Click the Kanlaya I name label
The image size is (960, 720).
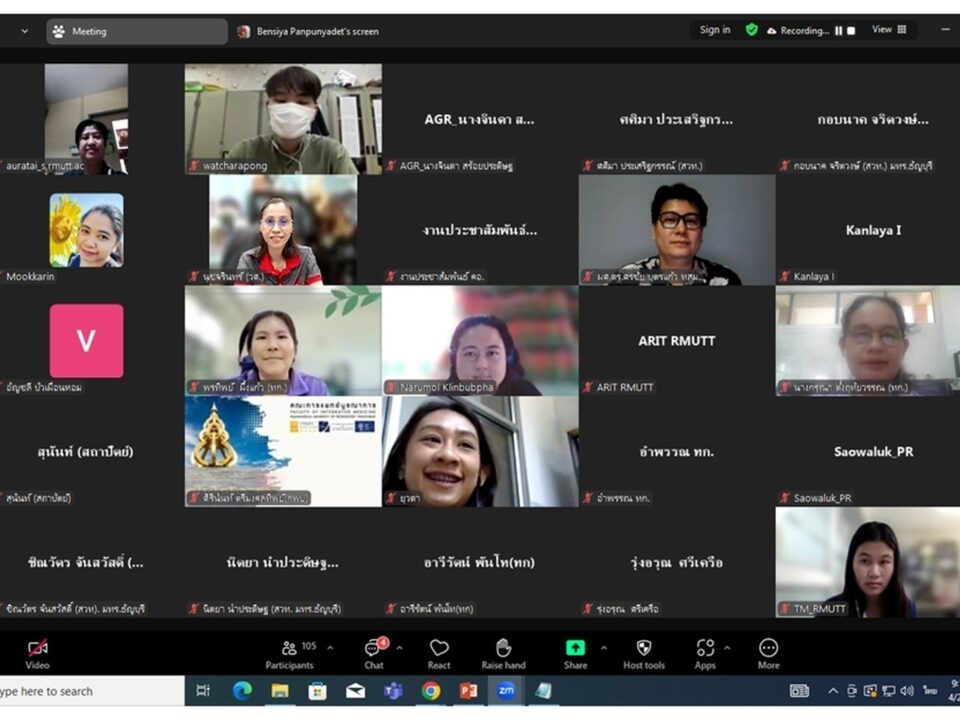(x=814, y=276)
